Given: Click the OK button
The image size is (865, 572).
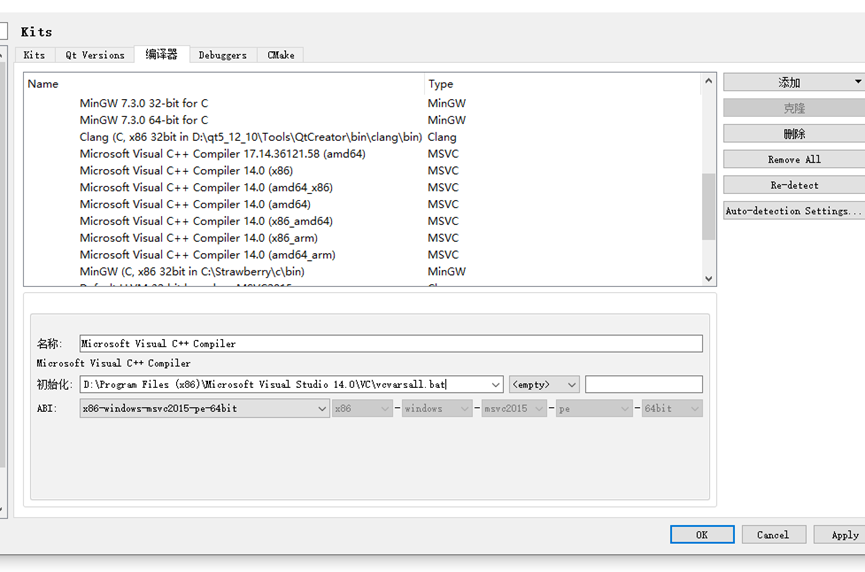Looking at the screenshot, I should point(702,534).
